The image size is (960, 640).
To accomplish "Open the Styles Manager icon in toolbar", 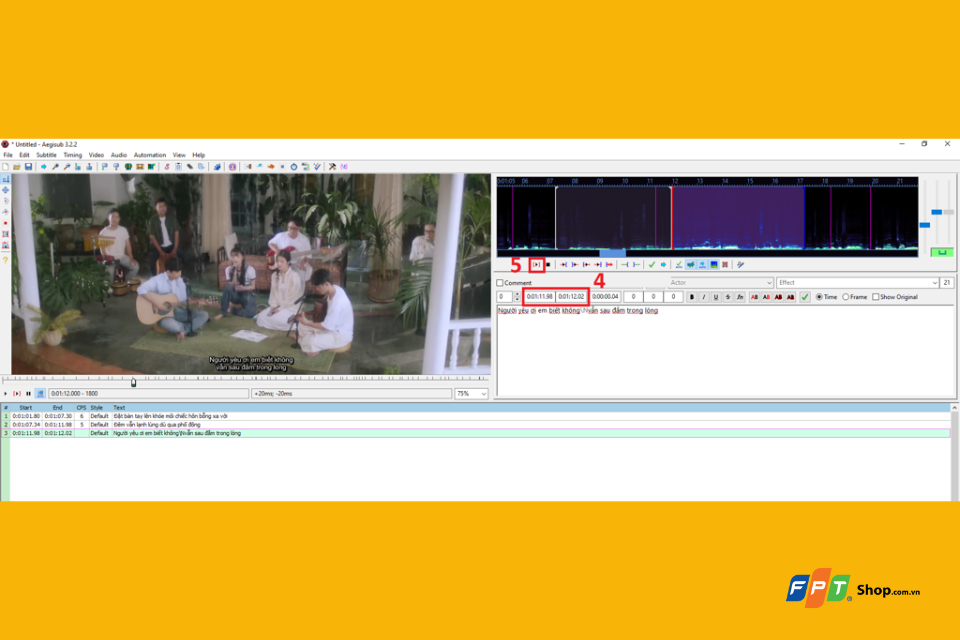I will tap(167, 167).
